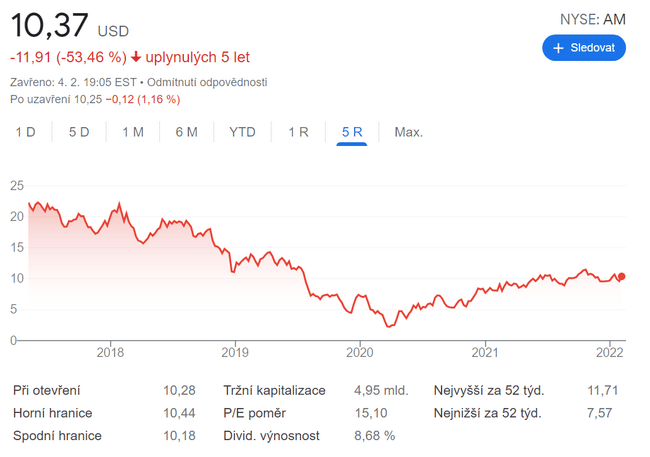Click the Tržní kapitalizace label
This screenshot has width=650, height=457.
pos(274,390)
